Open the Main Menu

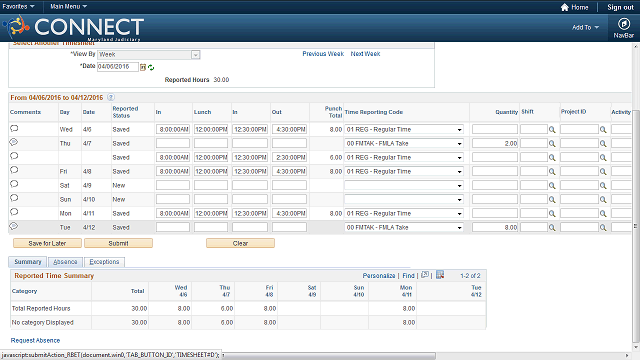pos(68,7)
